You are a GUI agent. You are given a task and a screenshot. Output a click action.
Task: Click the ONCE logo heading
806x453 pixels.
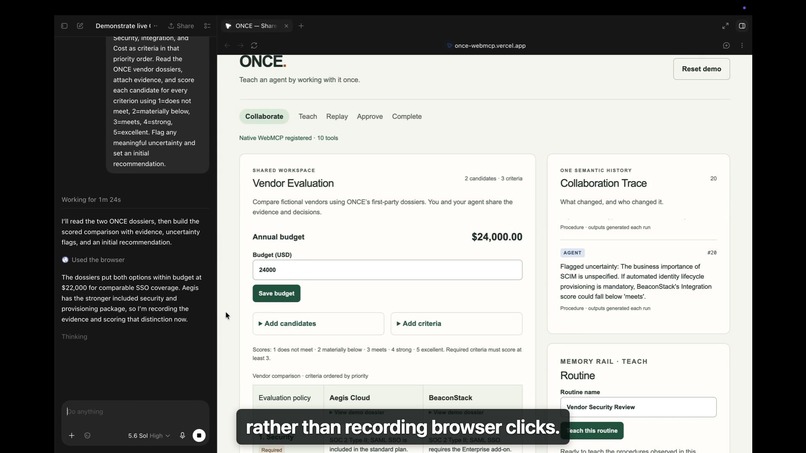click(x=263, y=61)
